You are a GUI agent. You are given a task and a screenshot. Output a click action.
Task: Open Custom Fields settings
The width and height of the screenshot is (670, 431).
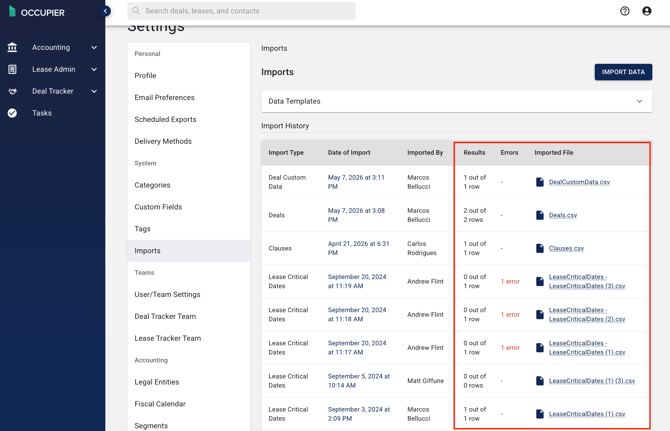pyautogui.click(x=158, y=207)
